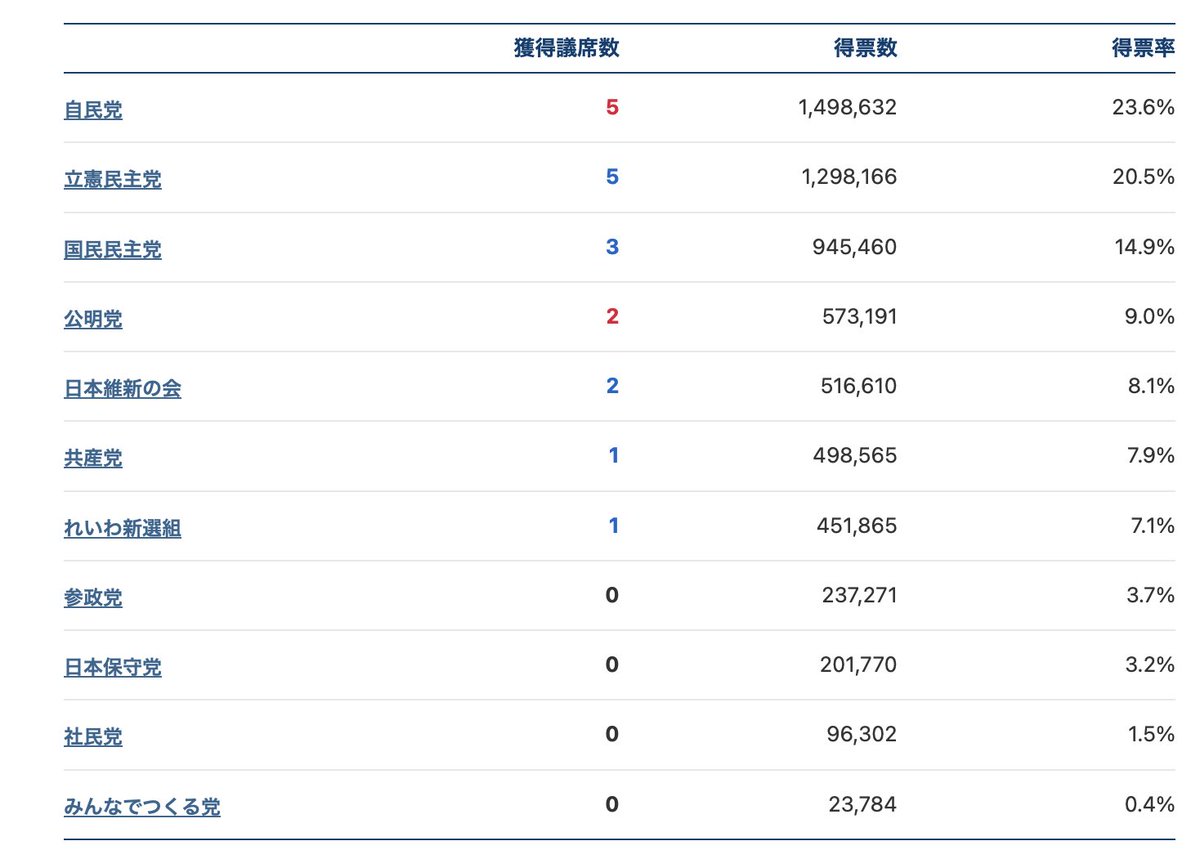1200x868 pixels.
Task: Select vote count 96,302
Action: pyautogui.click(x=862, y=735)
